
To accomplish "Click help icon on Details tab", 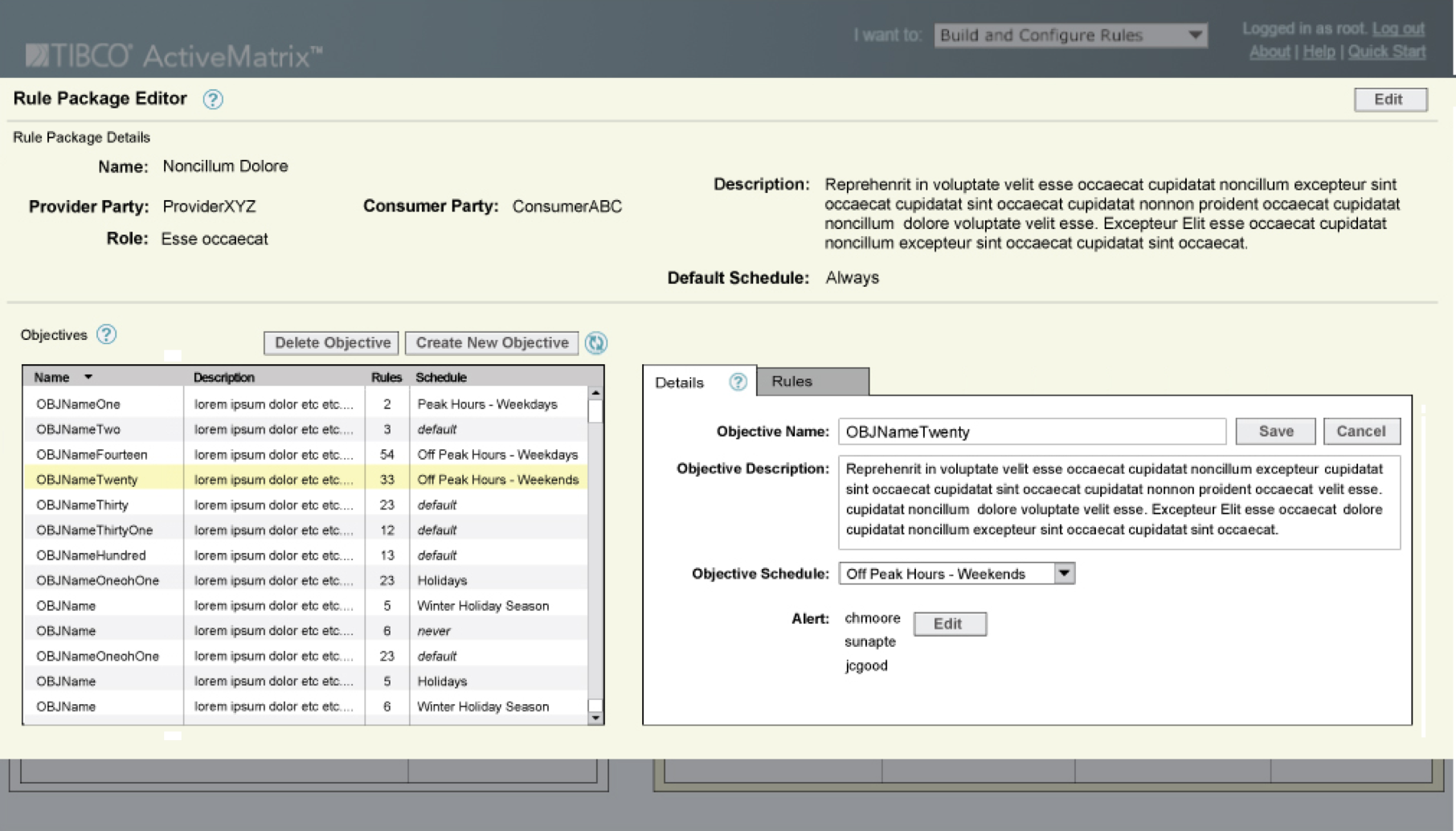I will tap(738, 382).
